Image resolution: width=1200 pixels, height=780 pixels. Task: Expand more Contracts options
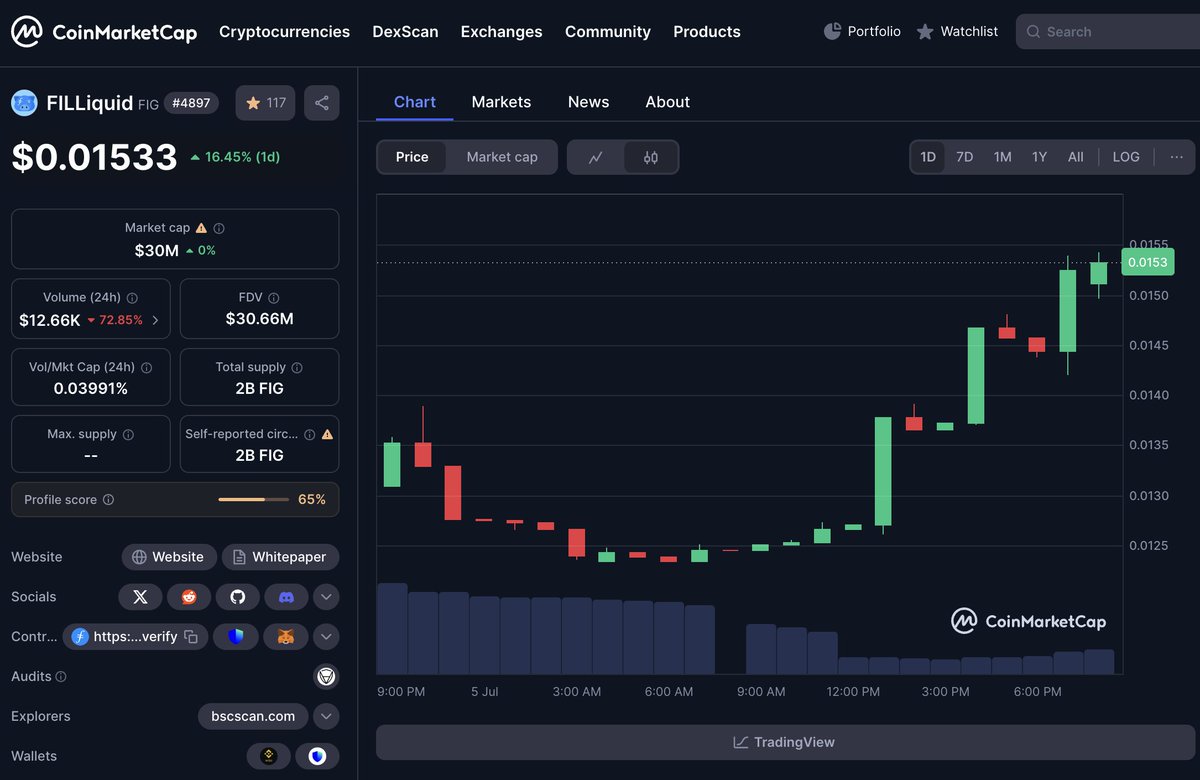326,636
